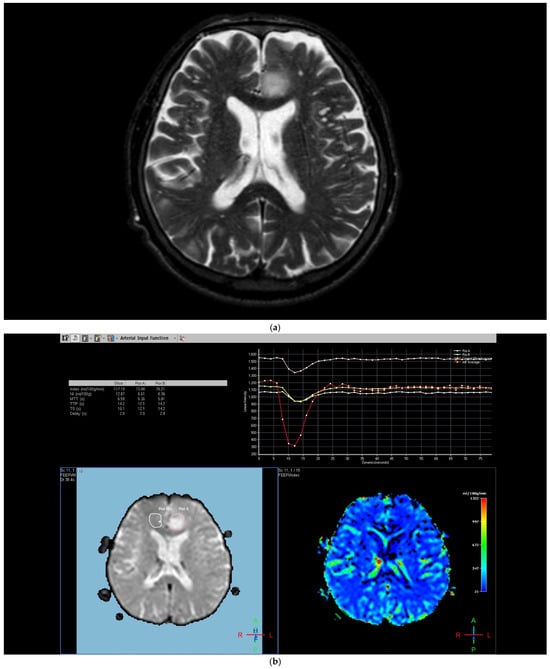This screenshot has height=669, width=550.
Task: Click the MTT (s) row label
Action: [x=75, y=398]
